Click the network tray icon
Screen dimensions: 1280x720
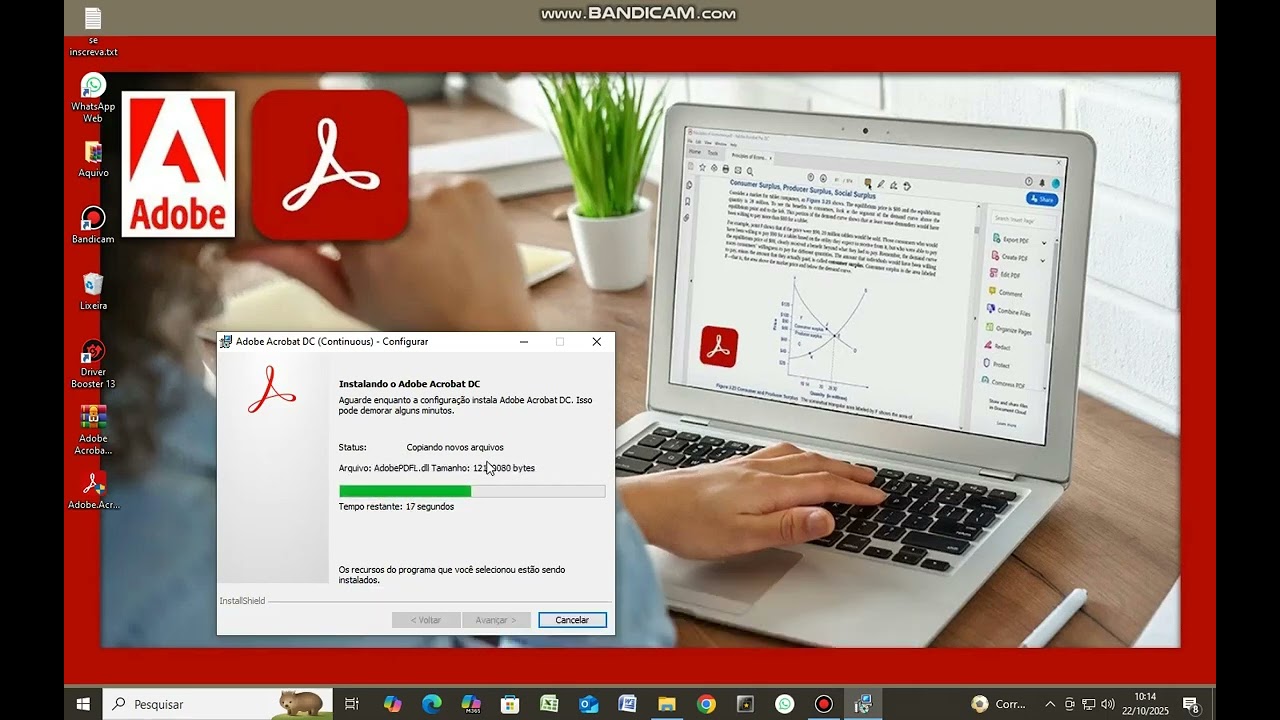[x=1089, y=704]
